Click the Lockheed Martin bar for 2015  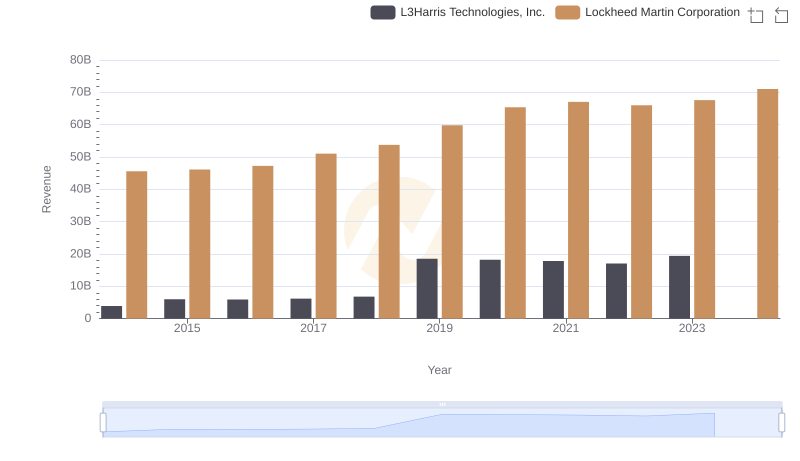[199, 244]
